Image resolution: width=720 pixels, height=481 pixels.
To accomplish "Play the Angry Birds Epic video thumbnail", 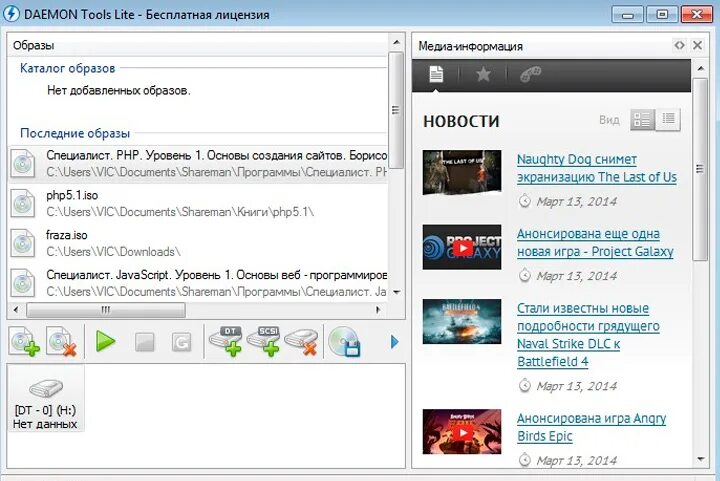I will tap(462, 432).
